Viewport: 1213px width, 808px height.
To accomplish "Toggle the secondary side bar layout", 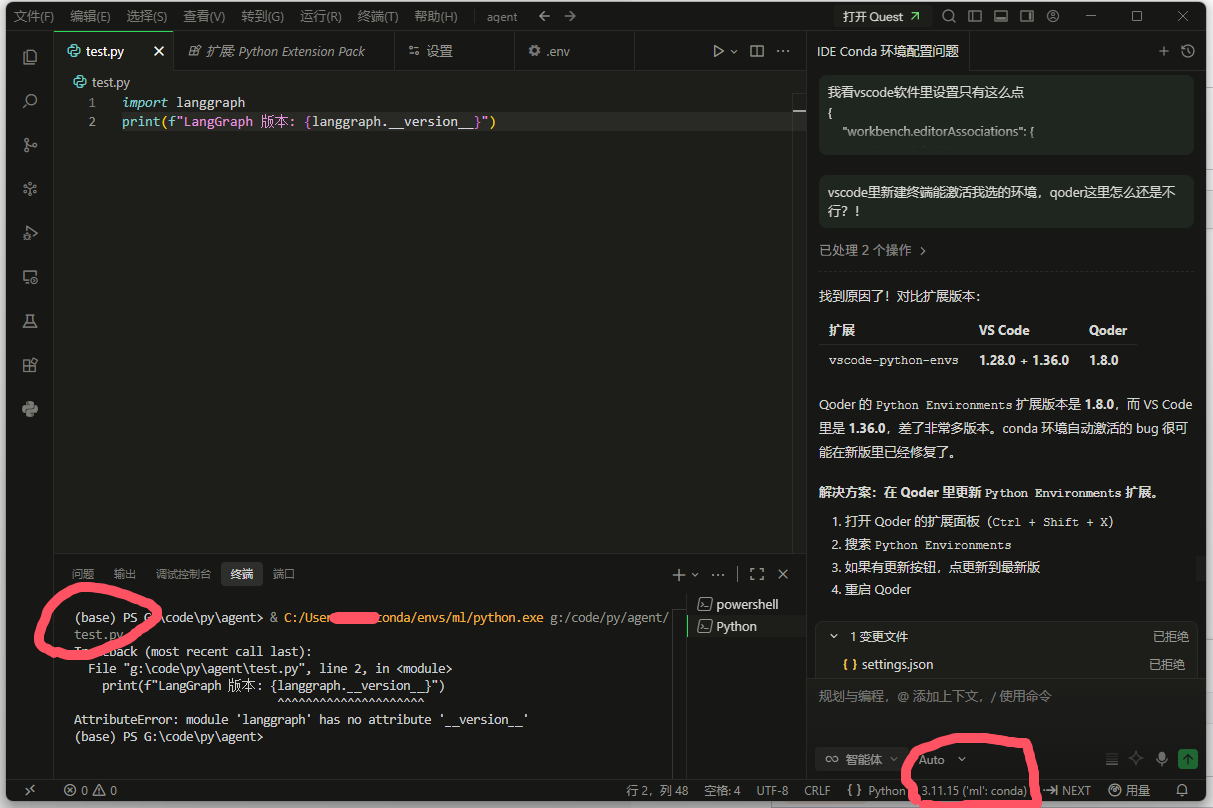I will (1027, 16).
